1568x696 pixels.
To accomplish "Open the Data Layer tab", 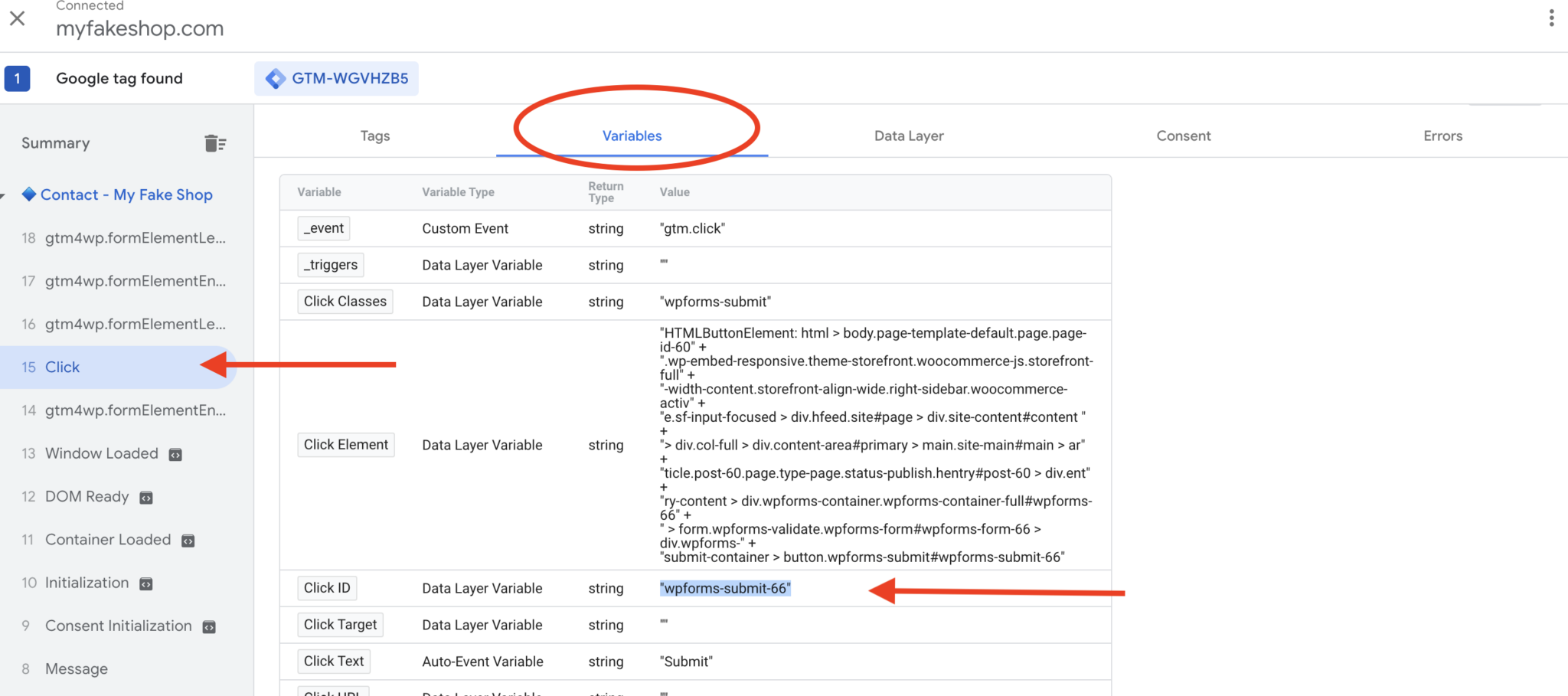I will click(x=908, y=136).
